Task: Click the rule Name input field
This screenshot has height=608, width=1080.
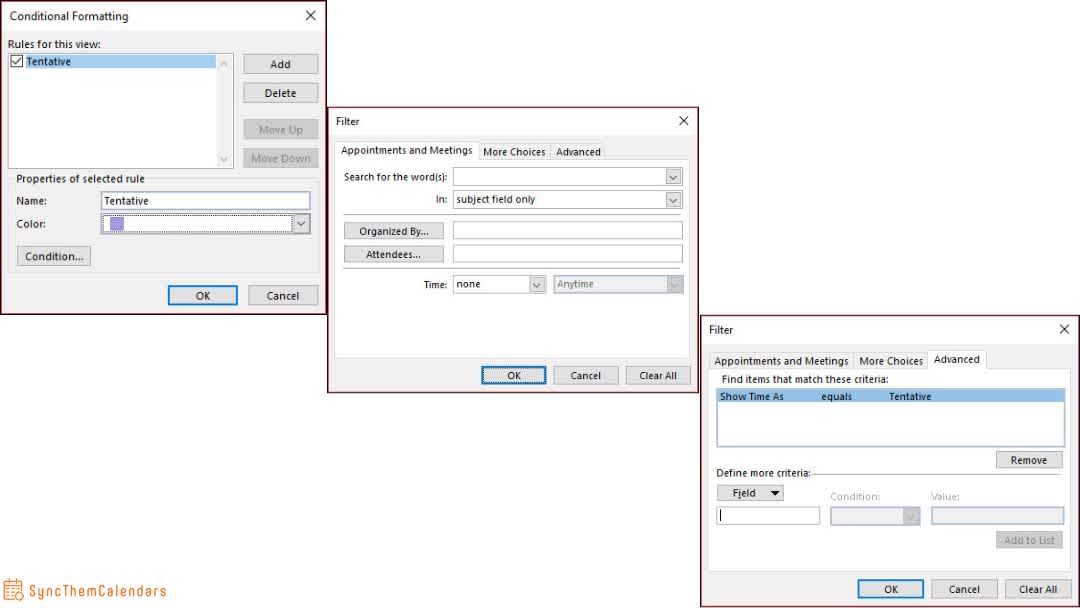Action: pyautogui.click(x=205, y=200)
